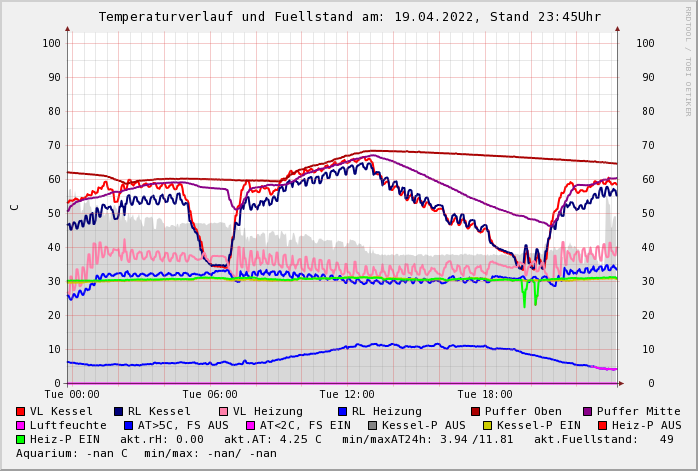This screenshot has width=698, height=471.
Task: Click the Tue 00:00 x-axis label
Action: pyautogui.click(x=72, y=394)
